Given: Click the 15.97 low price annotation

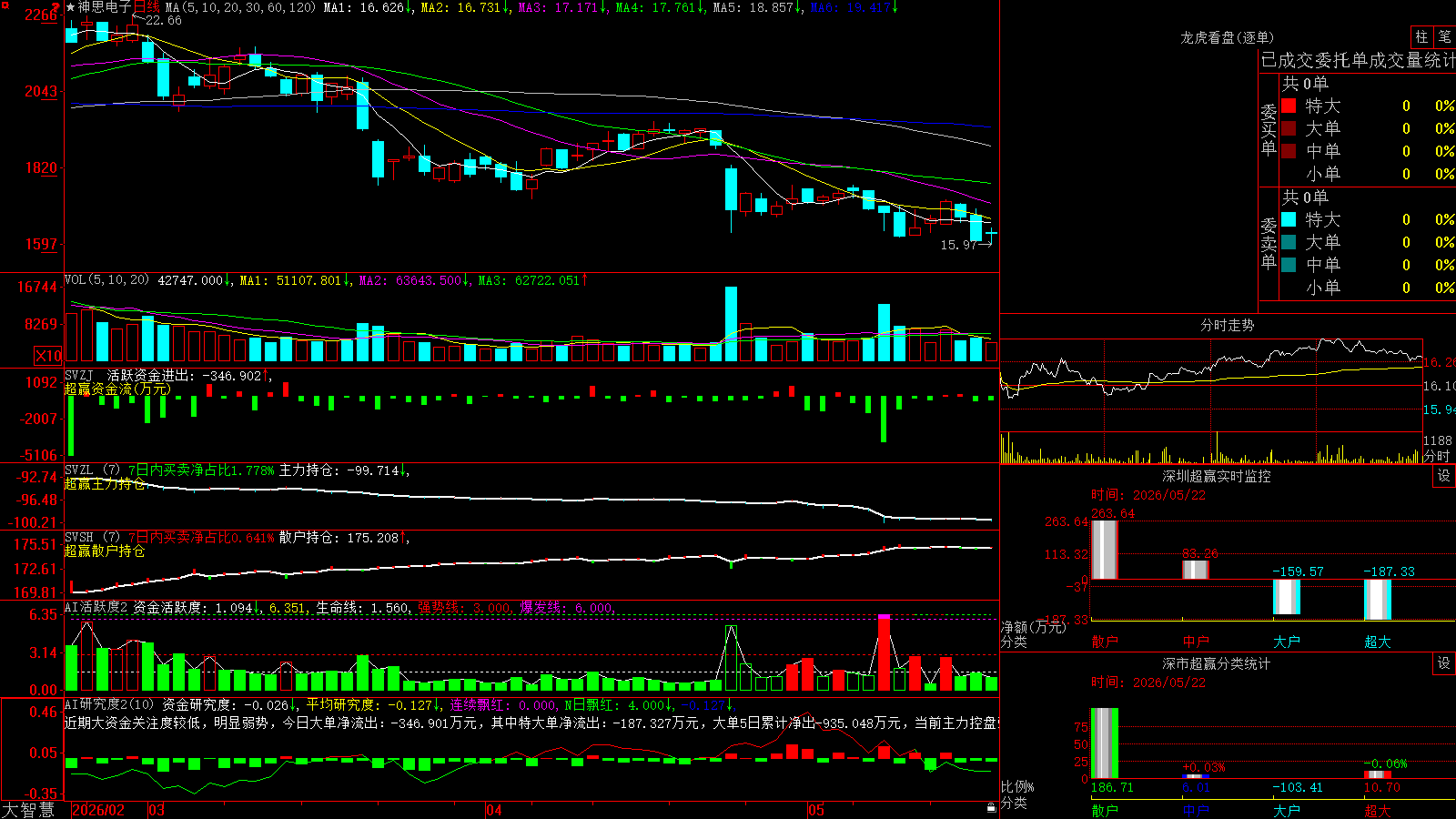Looking at the screenshot, I should tap(958, 245).
